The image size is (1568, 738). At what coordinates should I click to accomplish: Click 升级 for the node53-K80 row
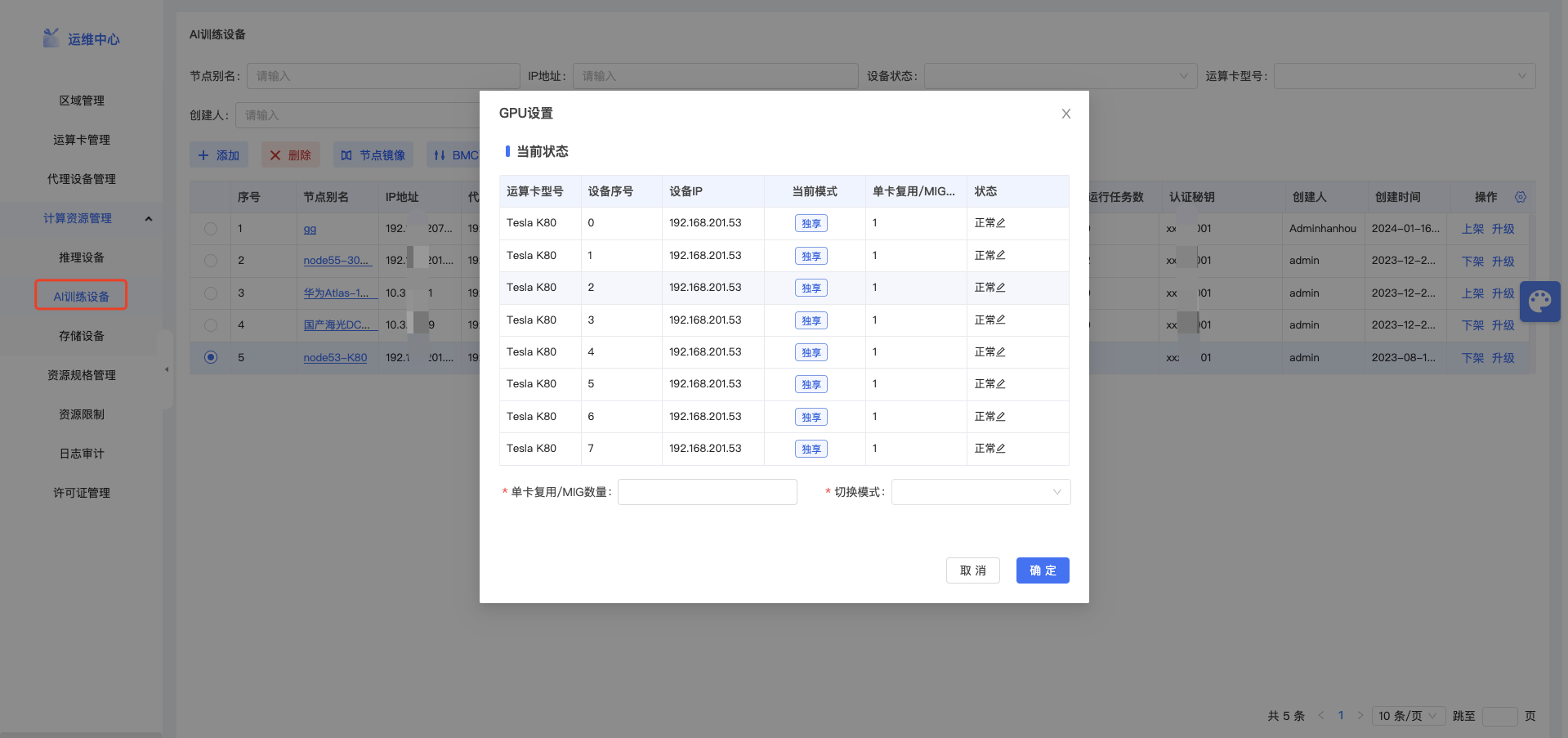click(x=1503, y=357)
